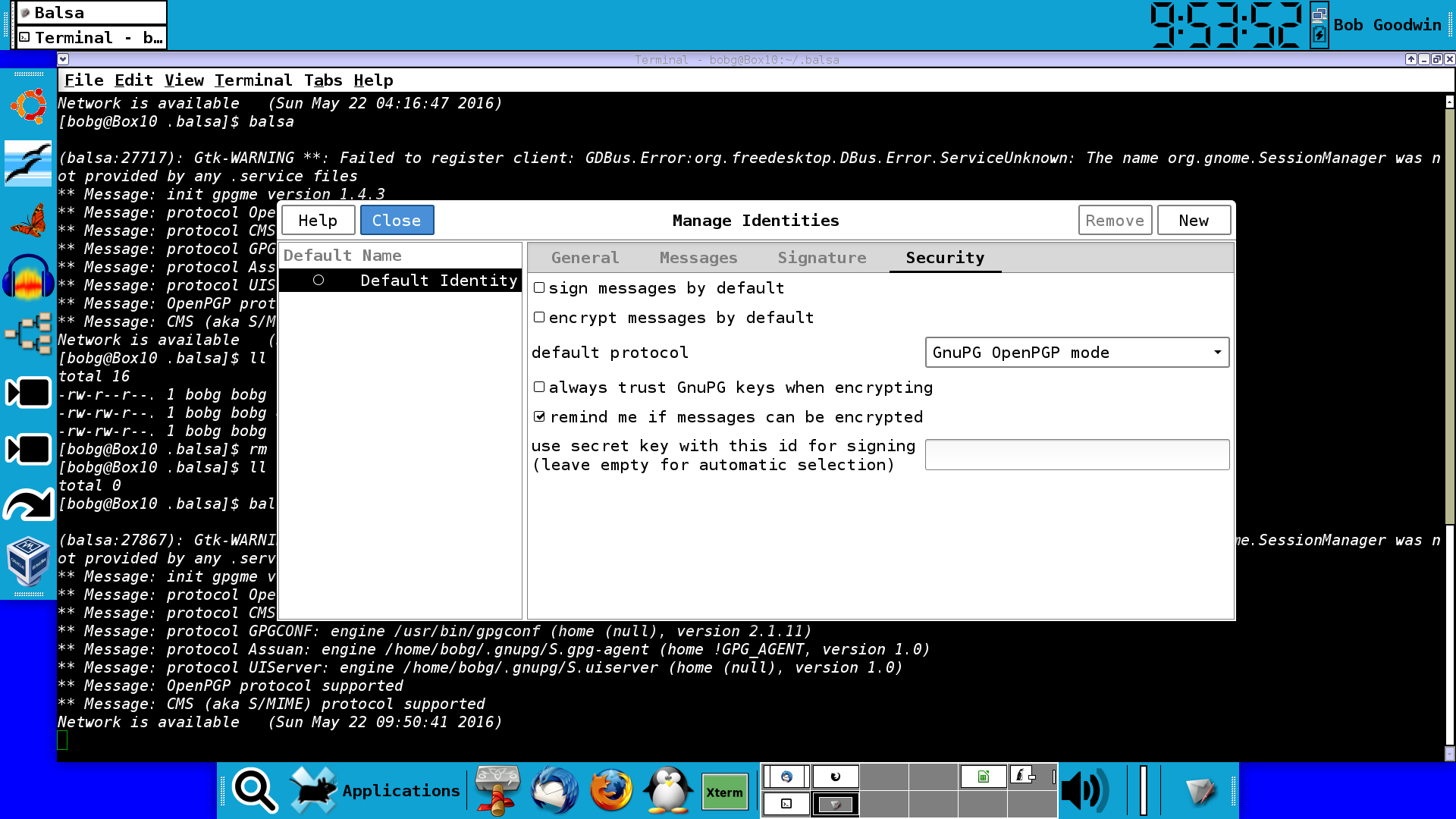This screenshot has height=819, width=1456.
Task: Switch to workspace with the spreadsheet window
Action: (984, 777)
